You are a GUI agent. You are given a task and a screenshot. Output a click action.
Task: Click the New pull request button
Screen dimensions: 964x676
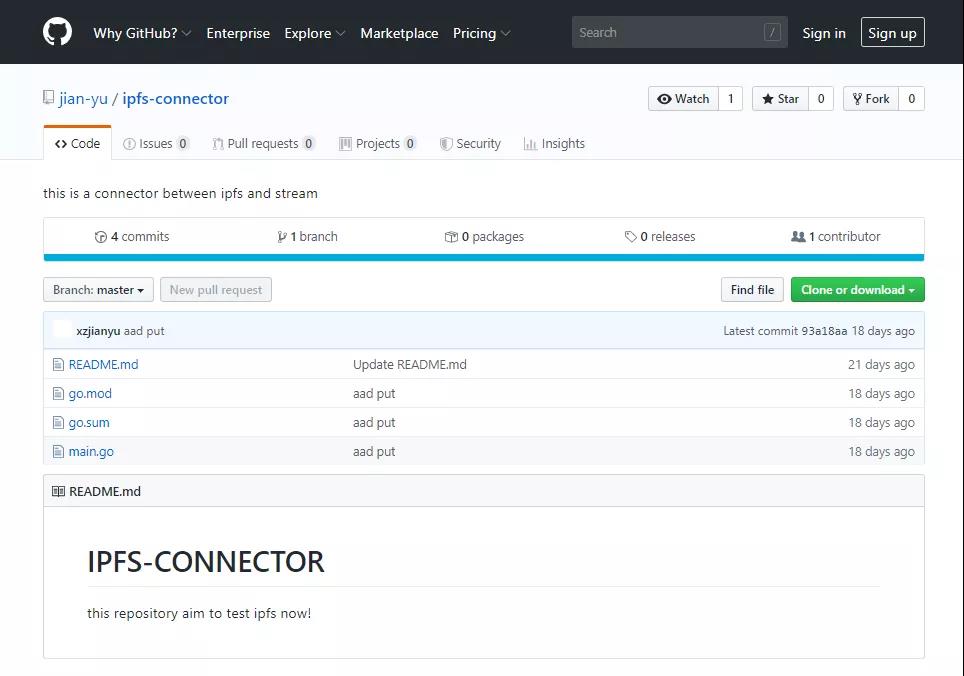(216, 289)
